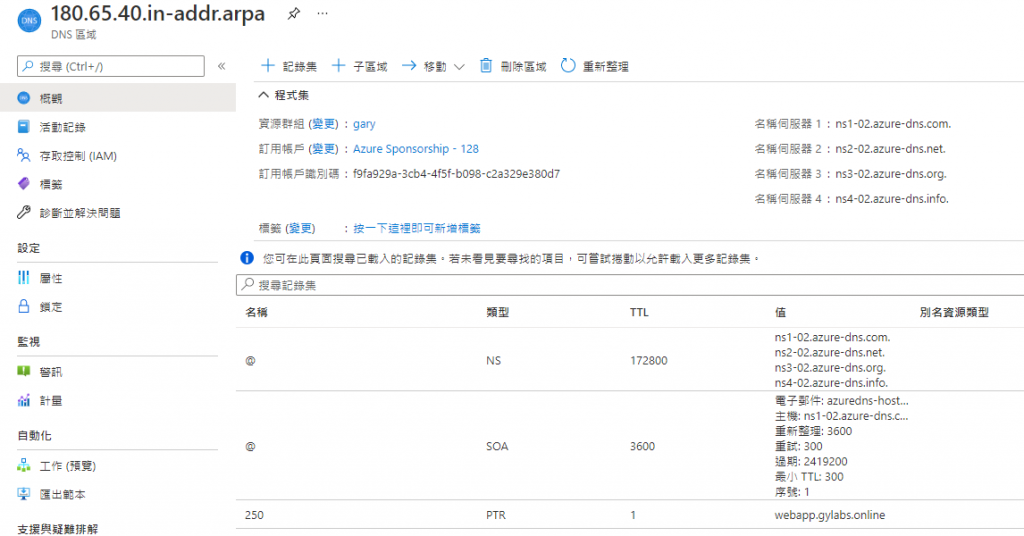Screen dimensions: 1024x536
Task: Sort by 名稱 column header
Action: pyautogui.click(x=257, y=312)
